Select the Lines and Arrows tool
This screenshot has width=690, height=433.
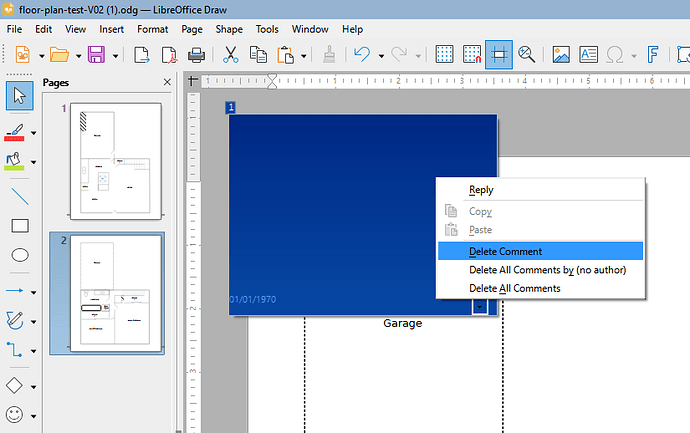click(x=15, y=291)
